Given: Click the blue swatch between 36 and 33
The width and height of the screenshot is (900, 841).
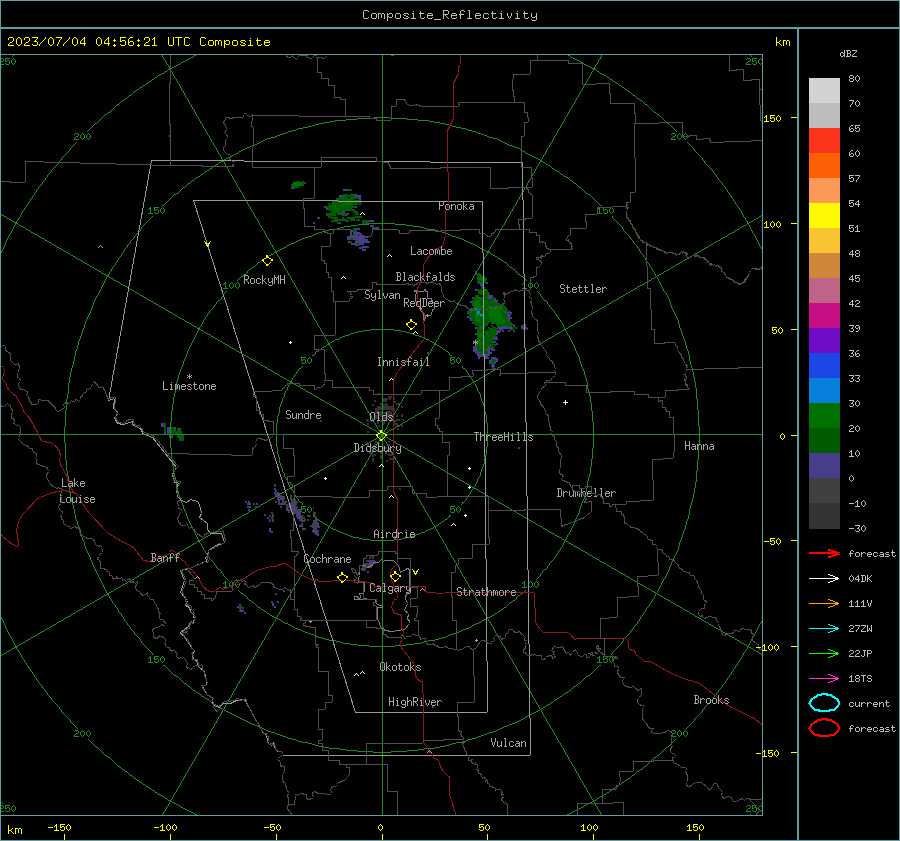Looking at the screenshot, I should pyautogui.click(x=824, y=365).
